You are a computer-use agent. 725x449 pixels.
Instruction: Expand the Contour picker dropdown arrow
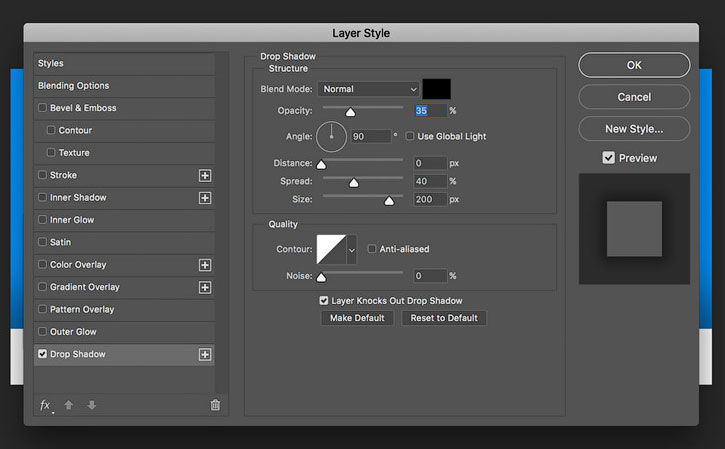click(x=352, y=250)
